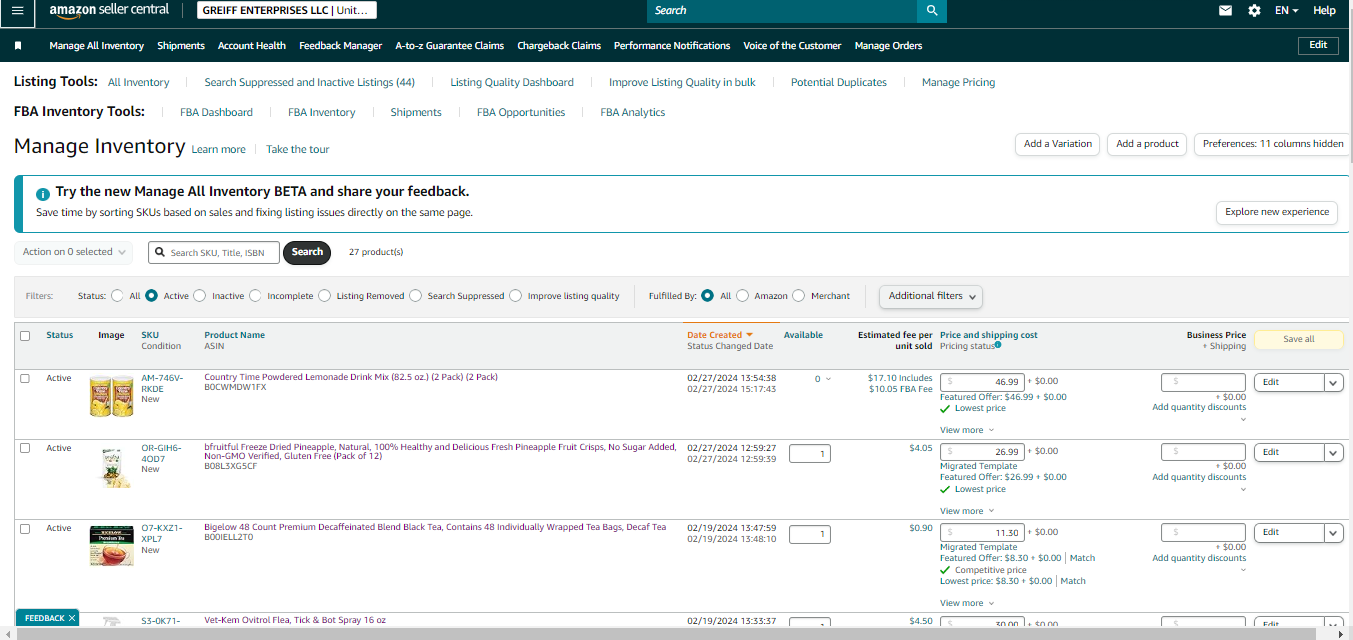Check the box for Freeze Dried Pineapple row
Screen dimensions: 1353x640
pos(25,448)
